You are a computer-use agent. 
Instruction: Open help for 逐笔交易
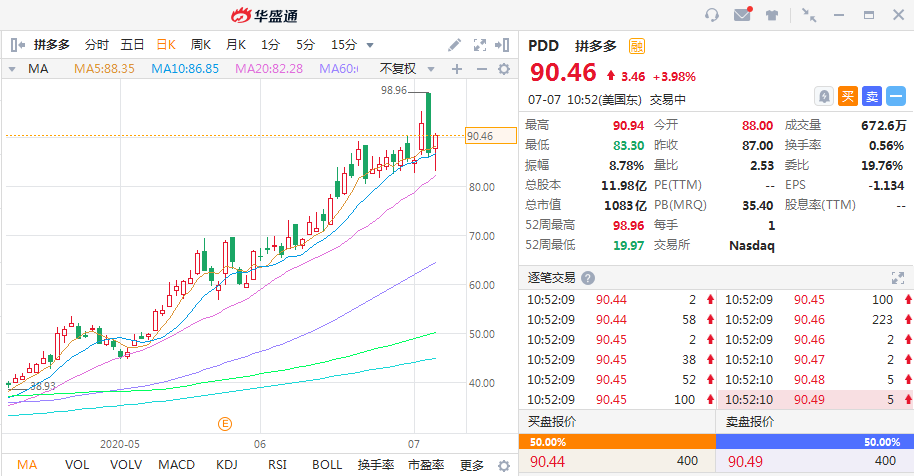pos(588,278)
